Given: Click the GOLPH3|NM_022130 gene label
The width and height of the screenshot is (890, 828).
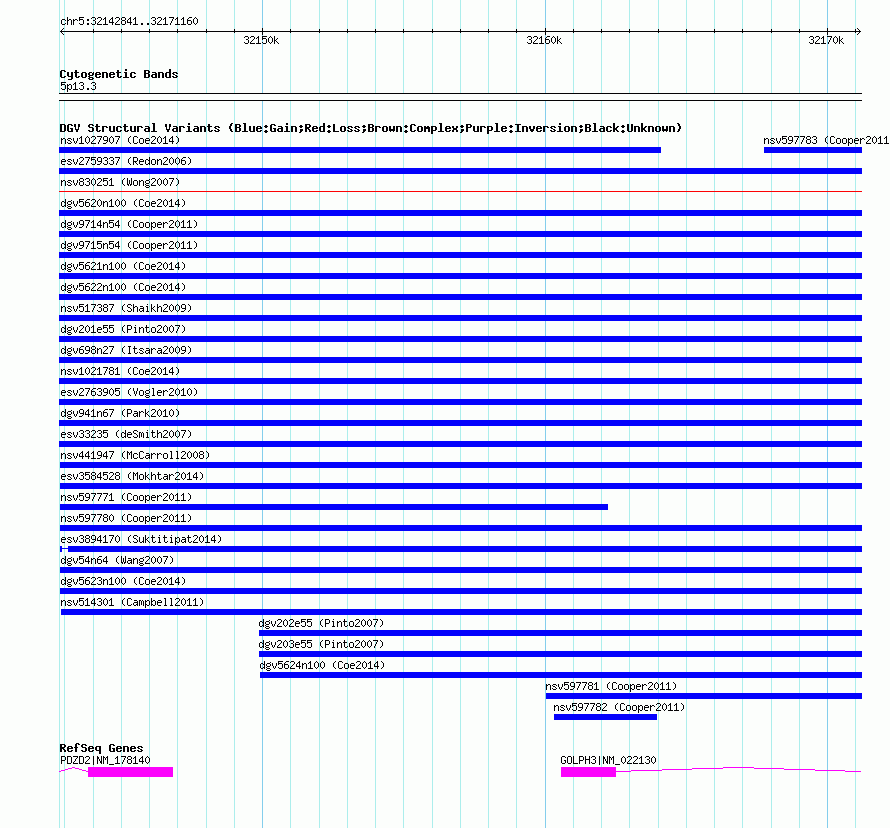Looking at the screenshot, I should pos(608,760).
